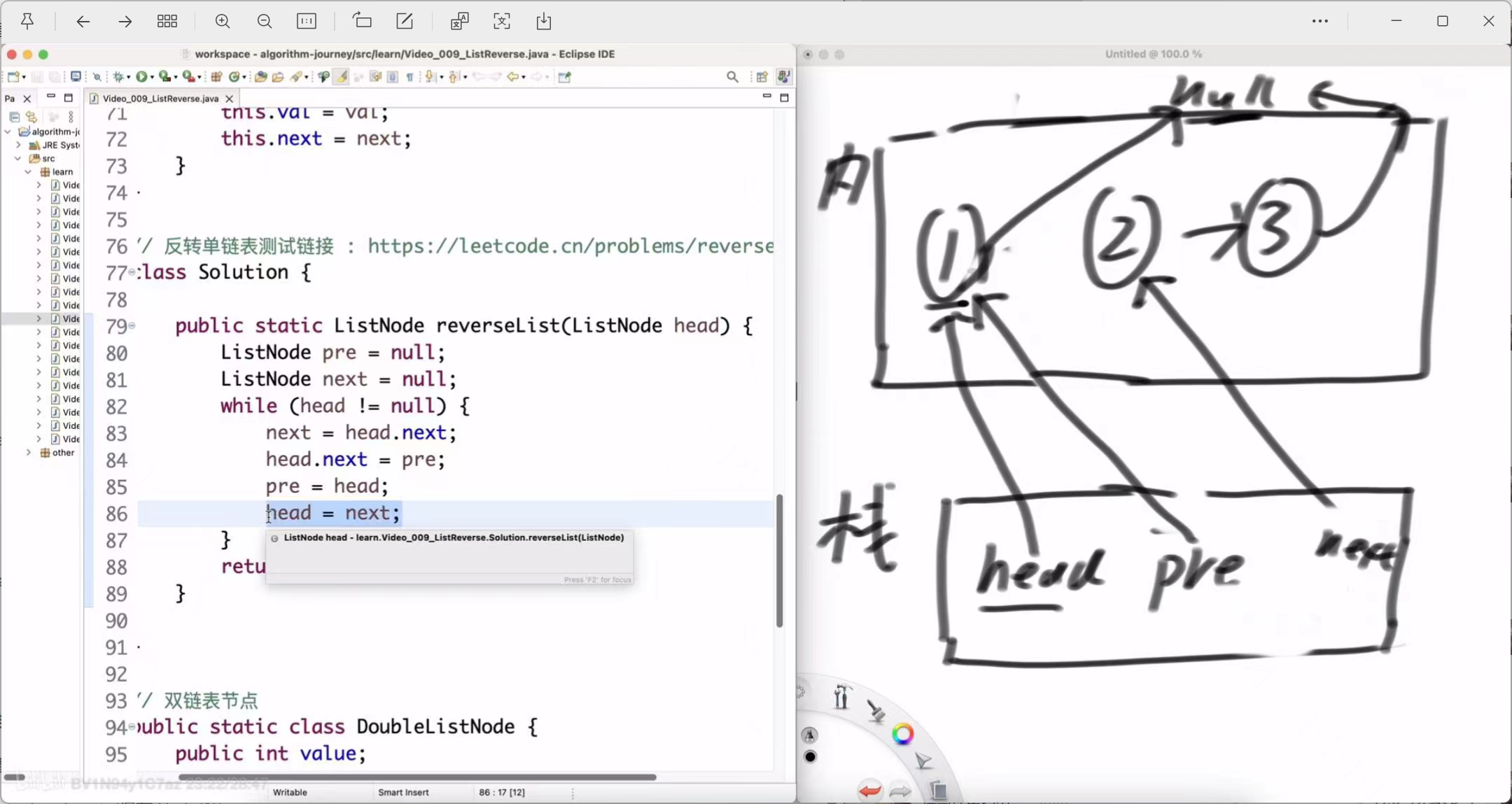Zoom in on the image
The image size is (1512, 804).
223,21
